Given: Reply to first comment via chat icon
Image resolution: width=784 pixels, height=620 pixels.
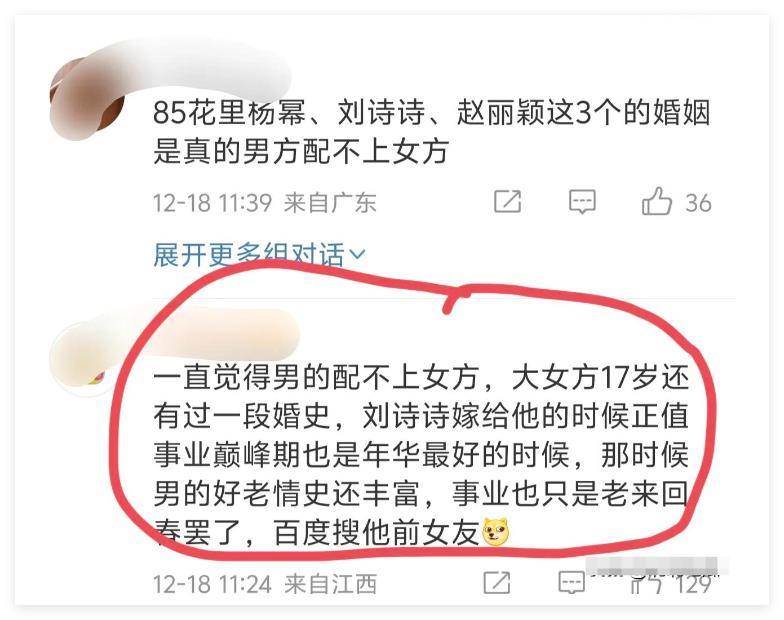Looking at the screenshot, I should point(582,202).
